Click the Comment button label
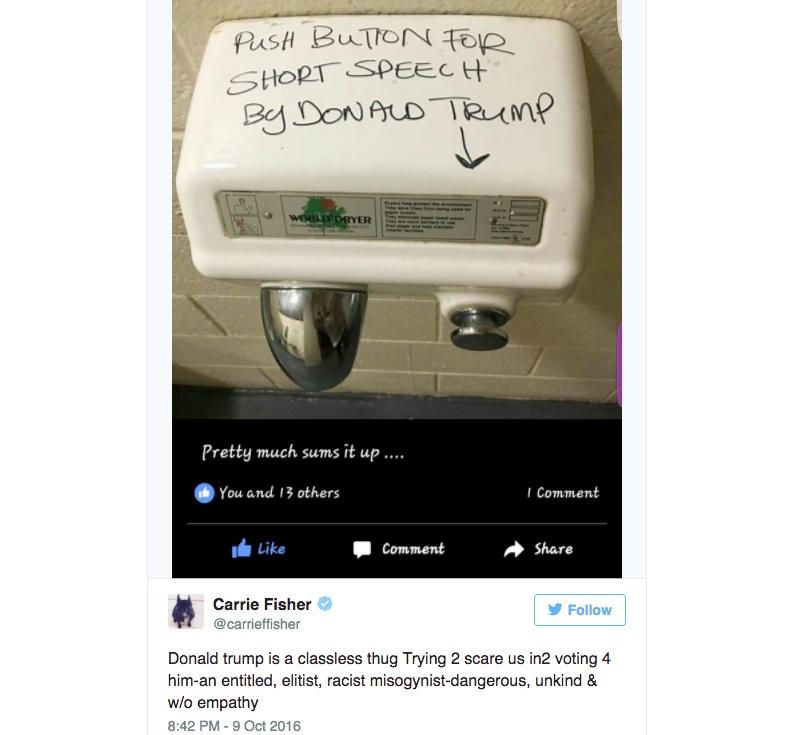The height and width of the screenshot is (735, 799). 413,549
